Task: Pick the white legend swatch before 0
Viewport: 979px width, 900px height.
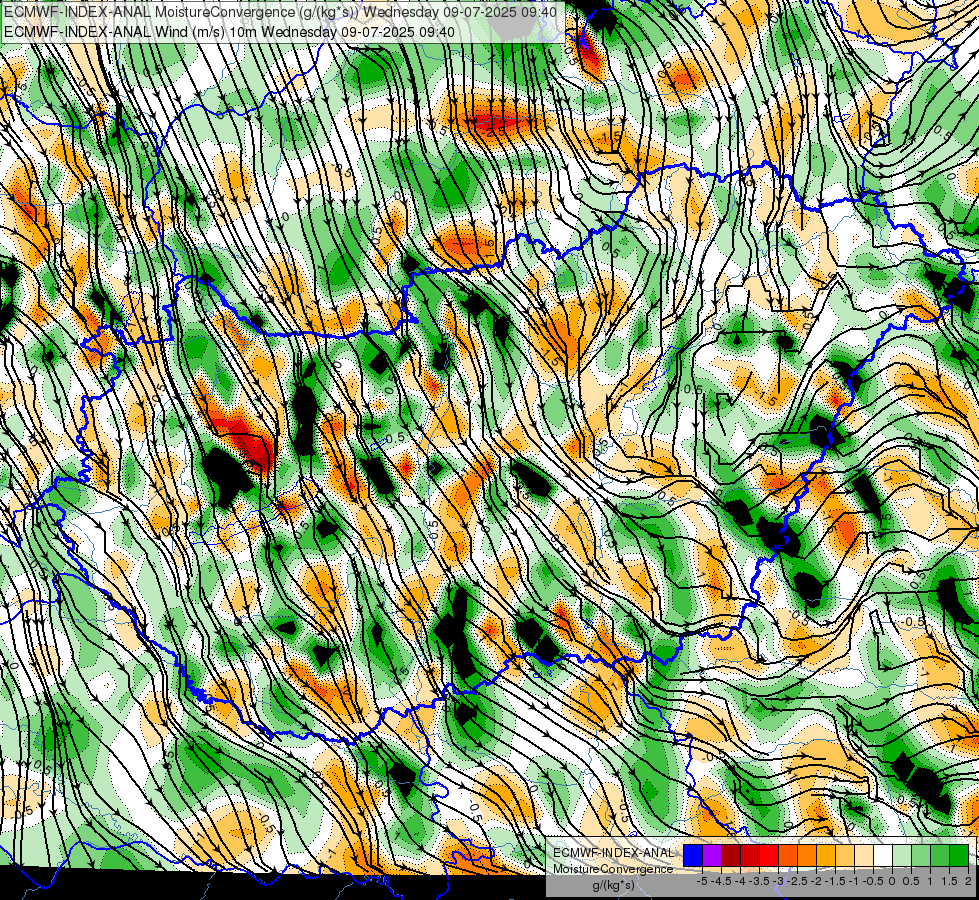Action: pos(882,855)
